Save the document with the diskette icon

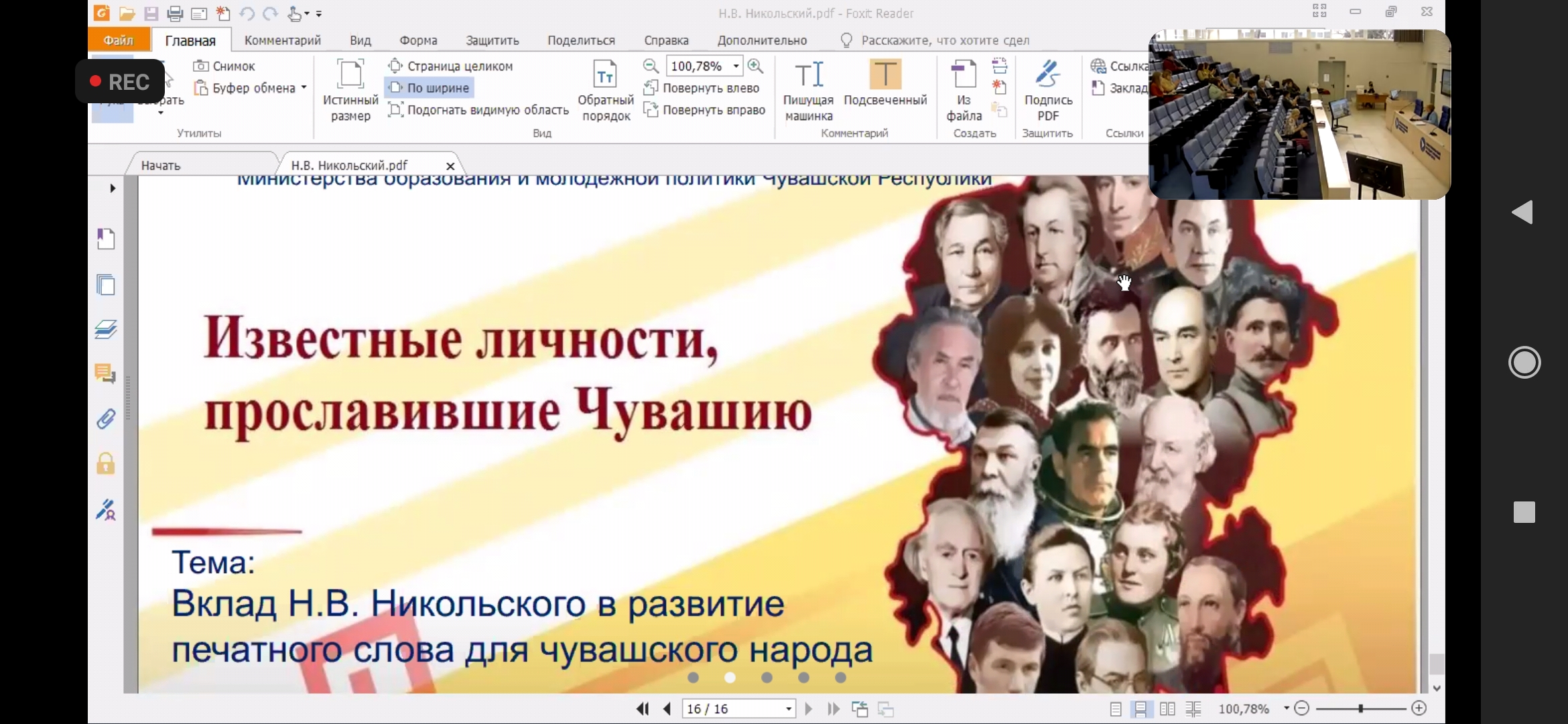point(151,13)
